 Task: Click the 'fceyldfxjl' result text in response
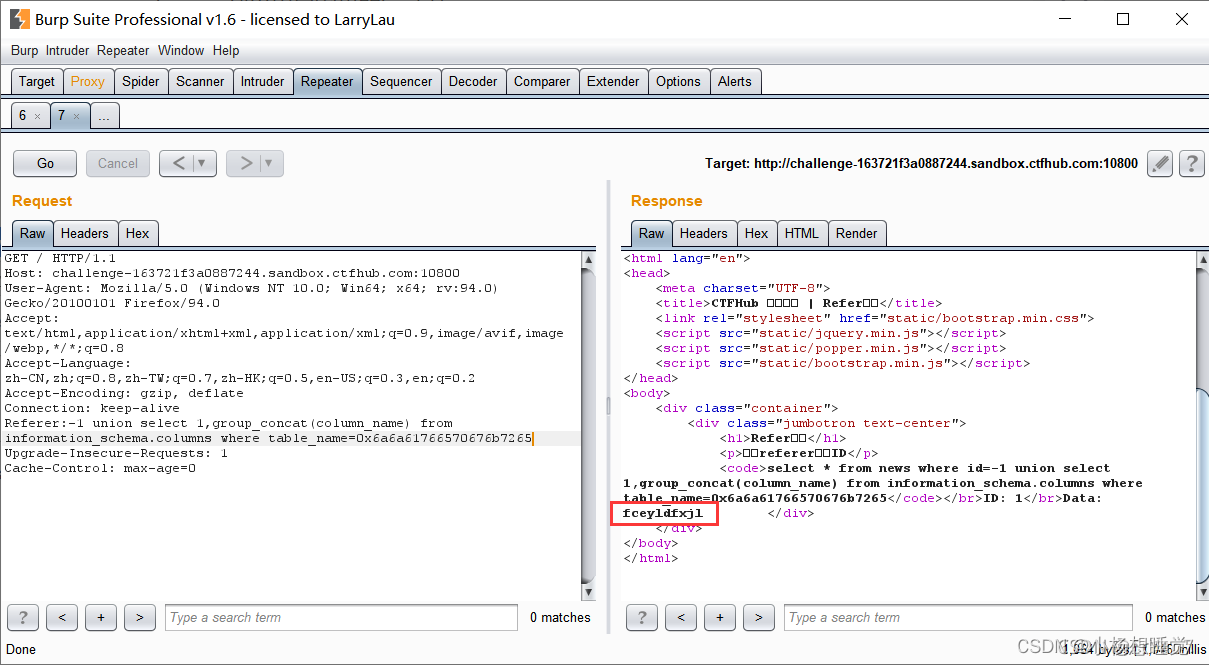pos(663,513)
